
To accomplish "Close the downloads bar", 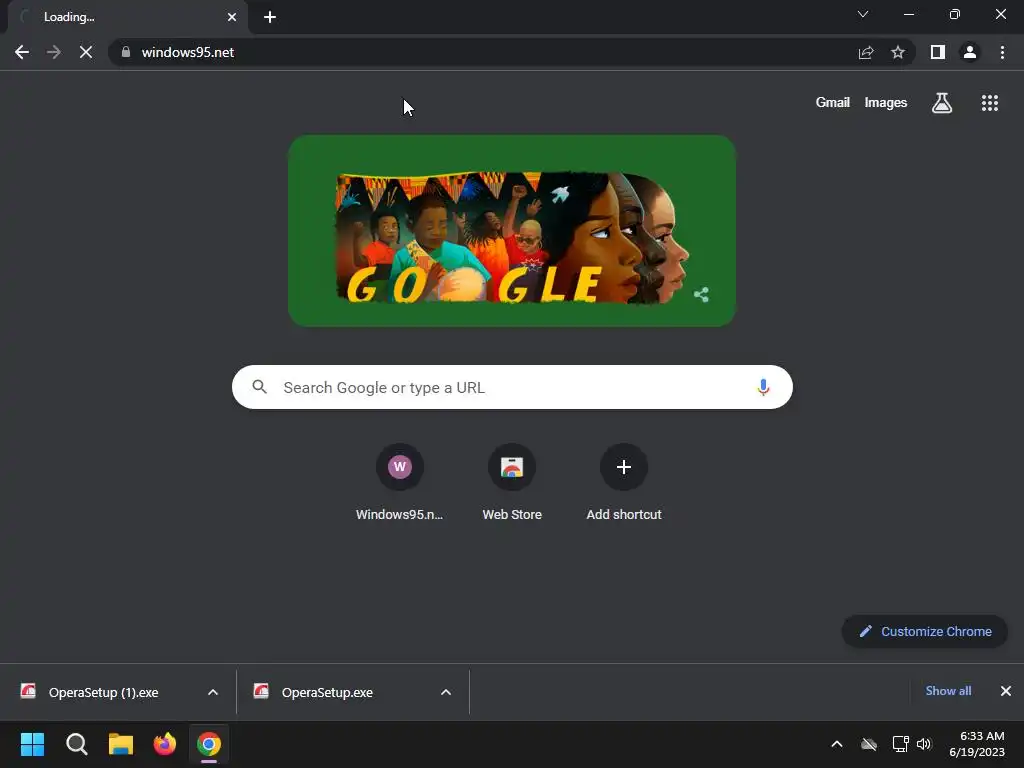I will click(1006, 691).
